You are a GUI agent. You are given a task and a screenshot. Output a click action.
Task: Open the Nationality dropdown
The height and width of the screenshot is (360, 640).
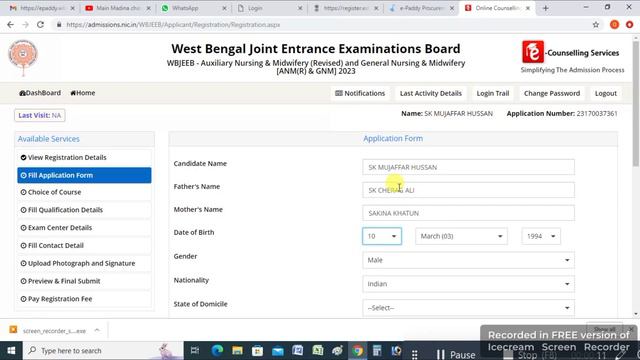coord(468,284)
